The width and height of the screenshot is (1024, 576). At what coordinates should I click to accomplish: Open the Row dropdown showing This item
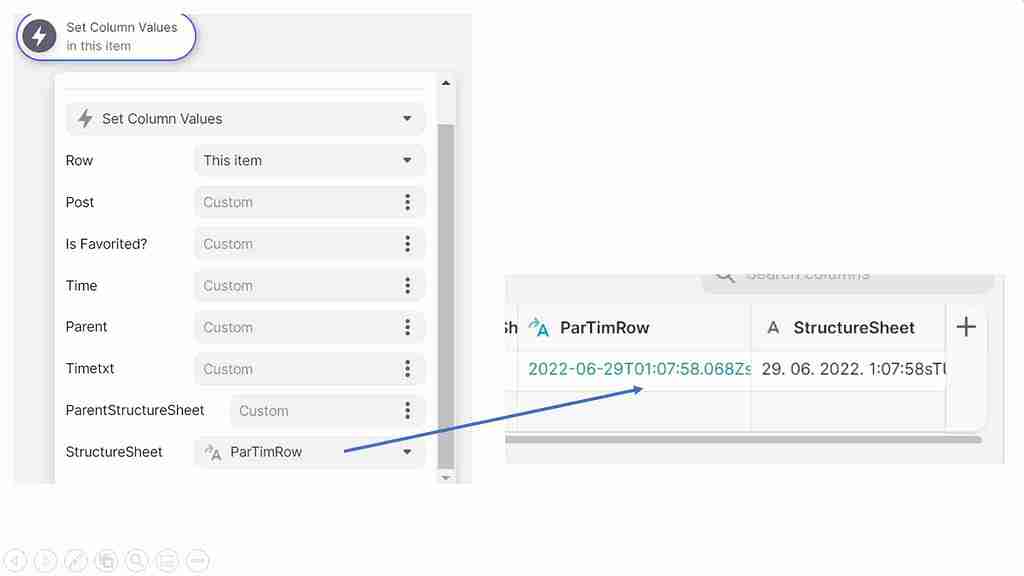pyautogui.click(x=310, y=161)
